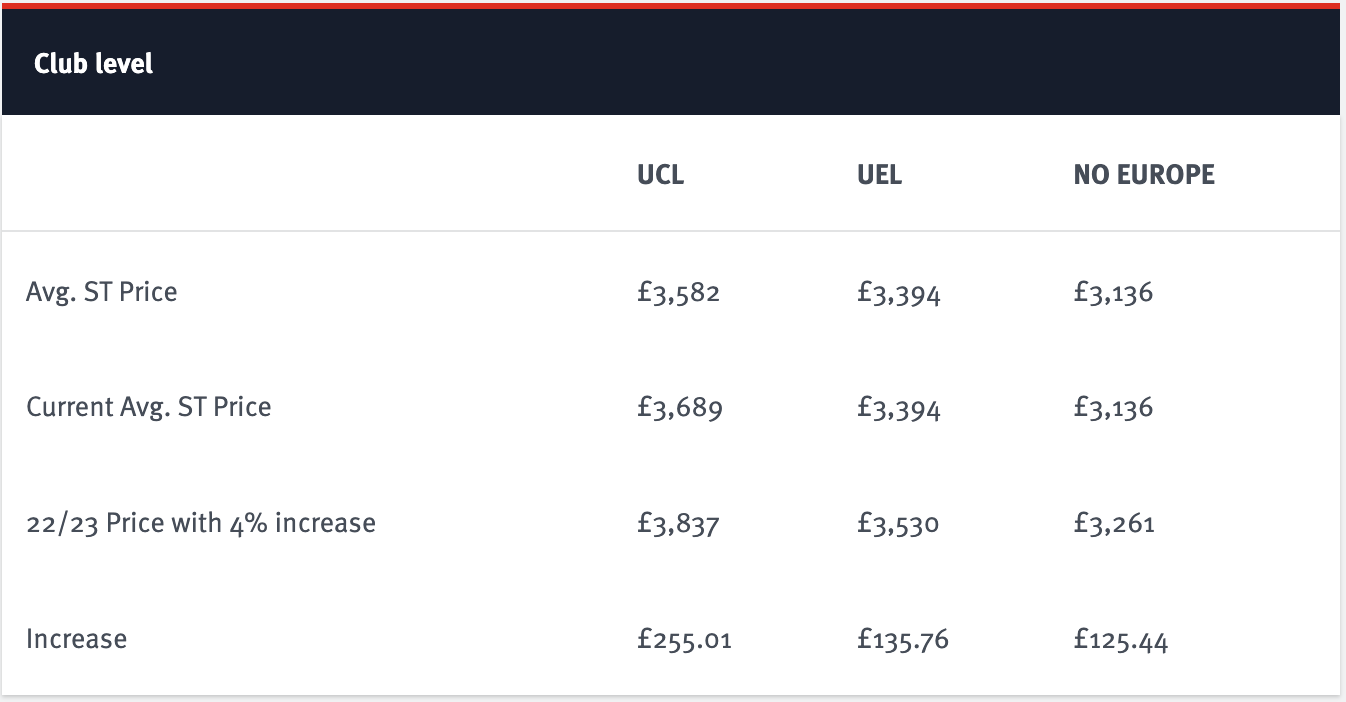Select the UCL increase value £255.01
This screenshot has height=702, width=1346.
(x=684, y=640)
